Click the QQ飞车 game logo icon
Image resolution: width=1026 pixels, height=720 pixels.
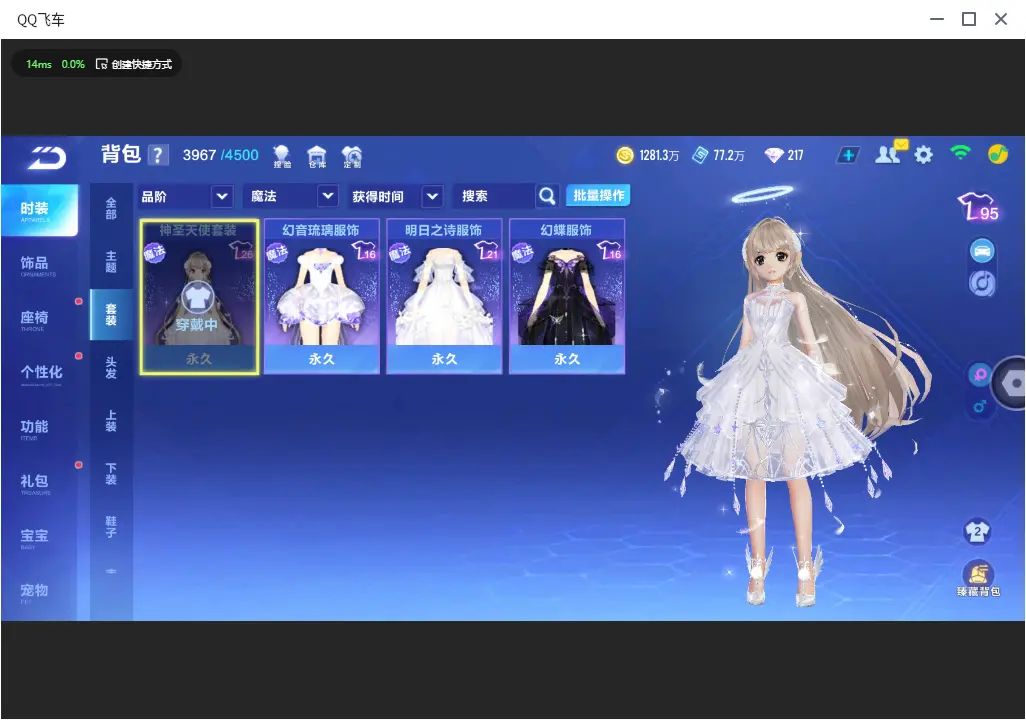pyautogui.click(x=47, y=158)
